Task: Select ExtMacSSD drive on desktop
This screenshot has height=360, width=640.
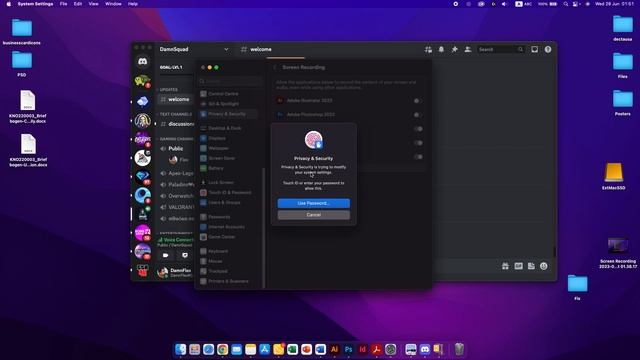Action: point(613,176)
